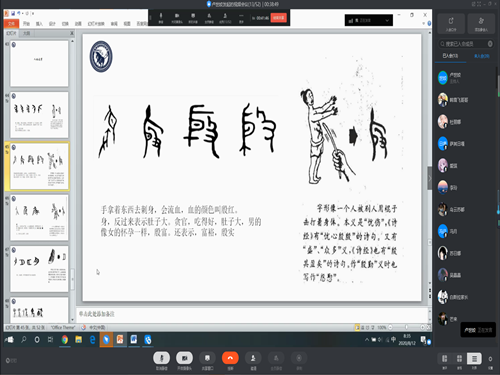
Task: Select the Outline tab in slide pane
Action: click(26, 33)
